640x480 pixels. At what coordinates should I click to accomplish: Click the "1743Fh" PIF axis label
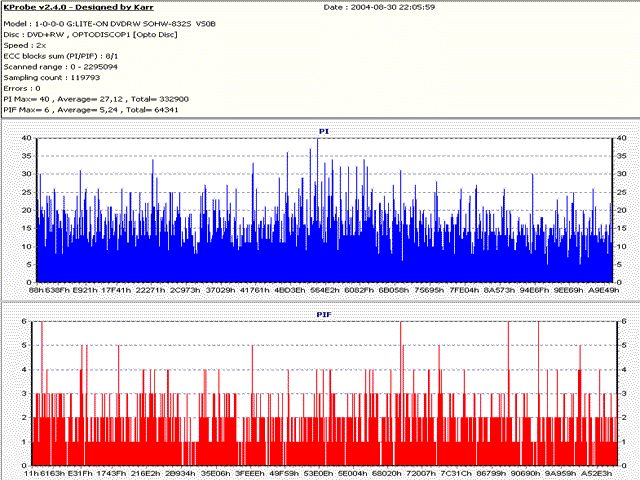tap(111, 473)
